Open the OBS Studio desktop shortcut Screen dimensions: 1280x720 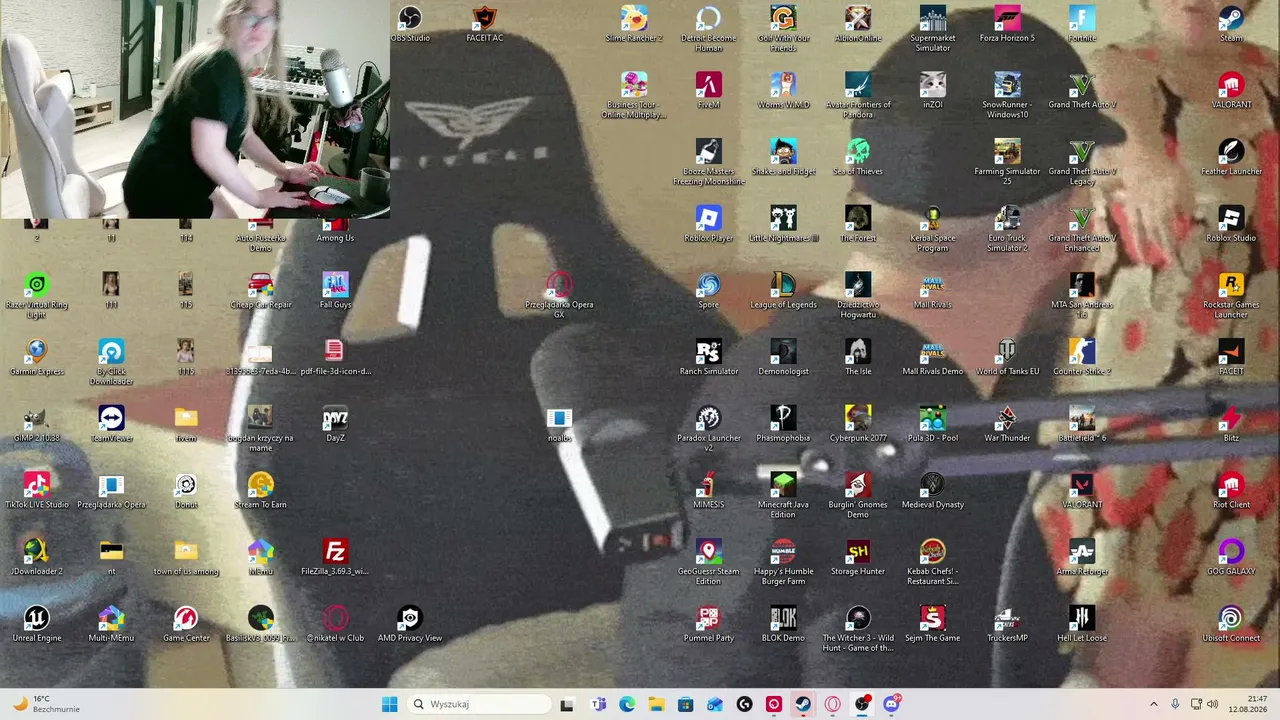[x=410, y=24]
